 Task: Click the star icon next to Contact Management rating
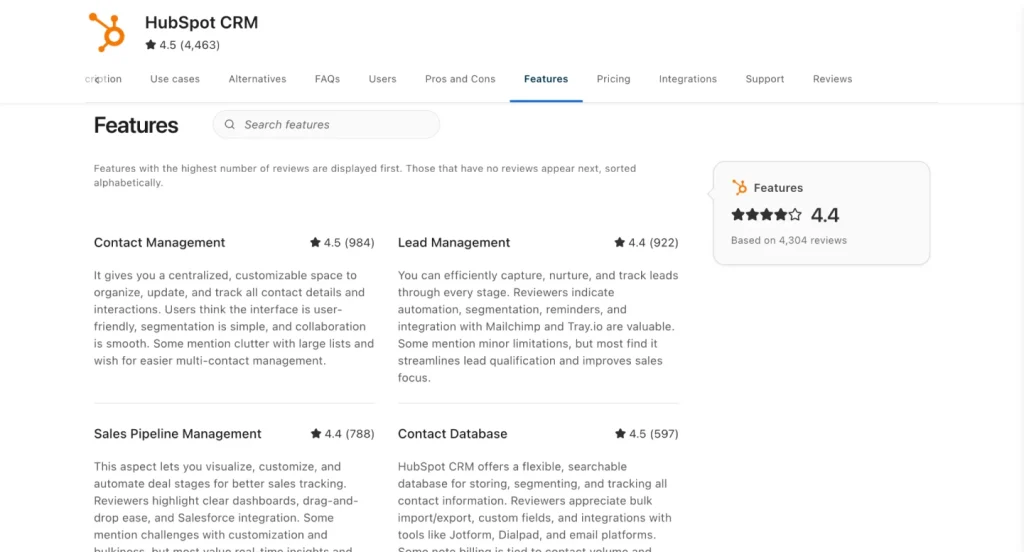(x=315, y=242)
